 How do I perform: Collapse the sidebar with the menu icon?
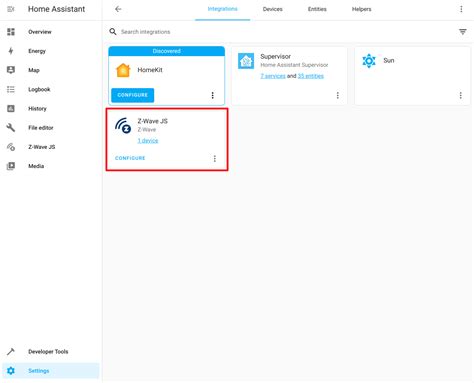pyautogui.click(x=11, y=9)
